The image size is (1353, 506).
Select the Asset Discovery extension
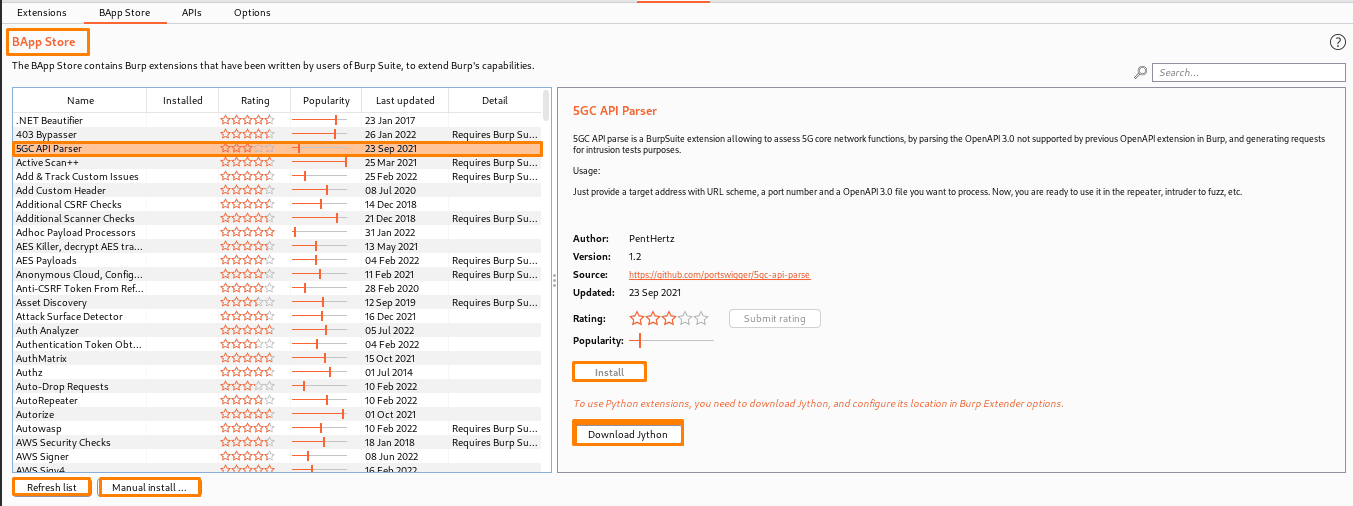tap(277, 302)
